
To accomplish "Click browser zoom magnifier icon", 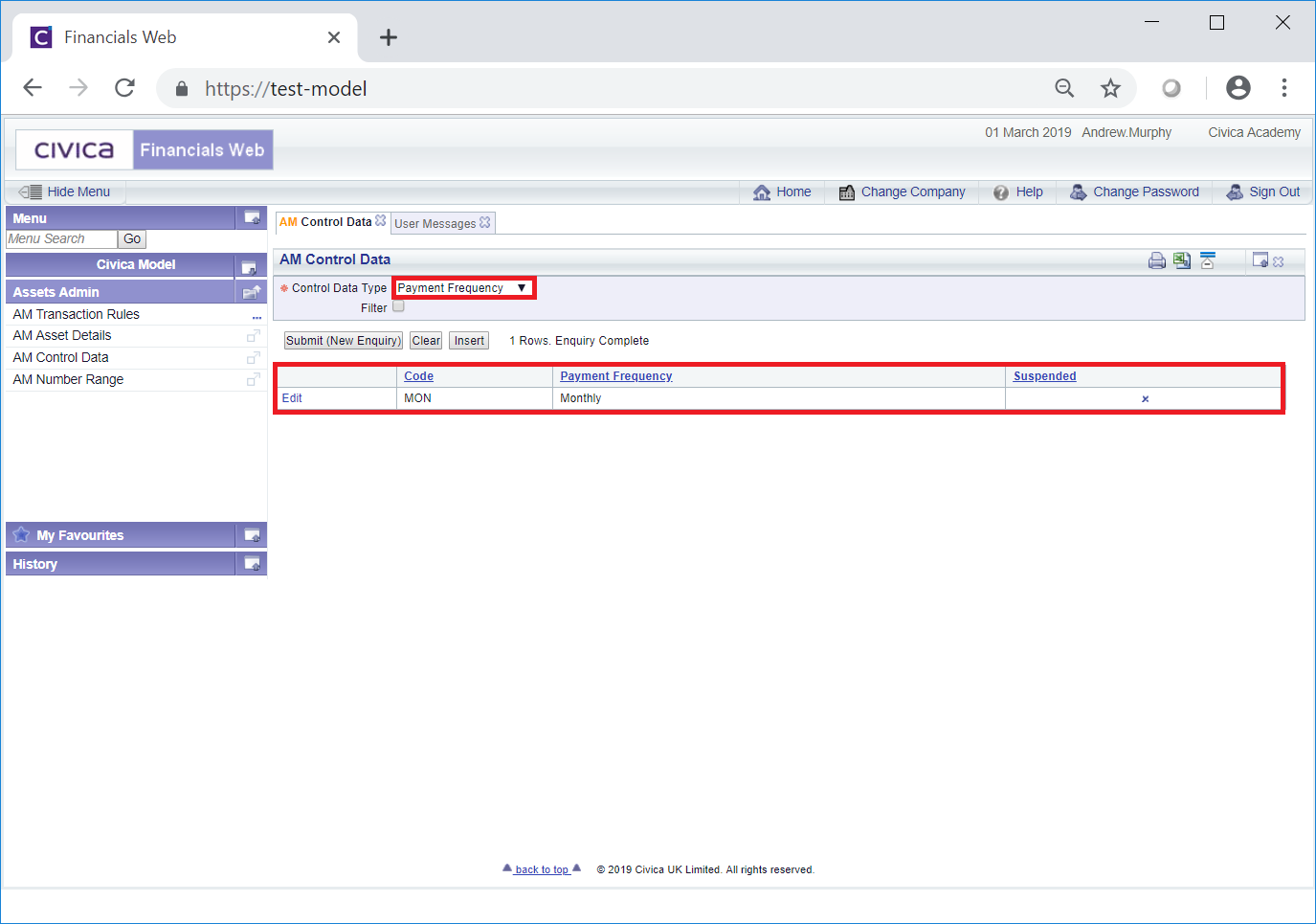I will pos(1064,88).
